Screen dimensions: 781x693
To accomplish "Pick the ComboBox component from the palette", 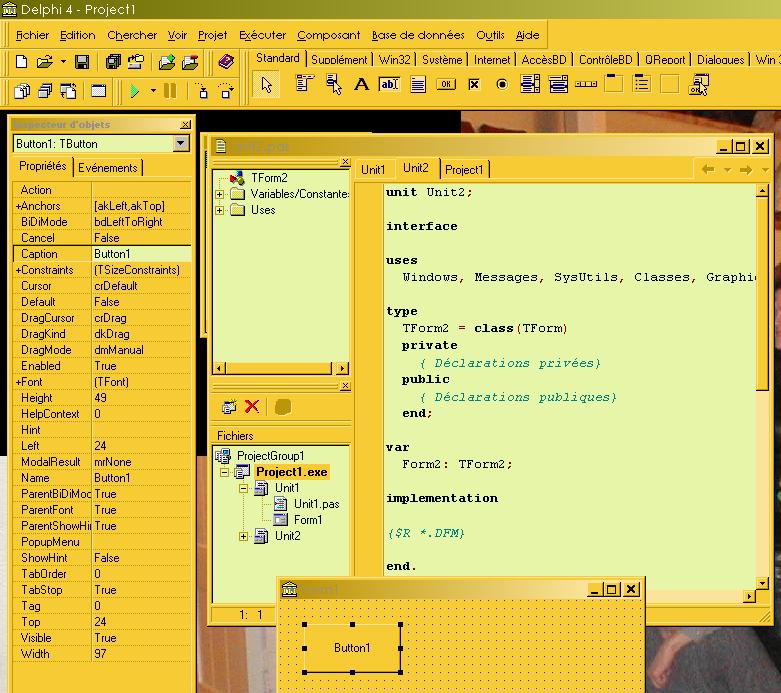I will click(x=558, y=84).
